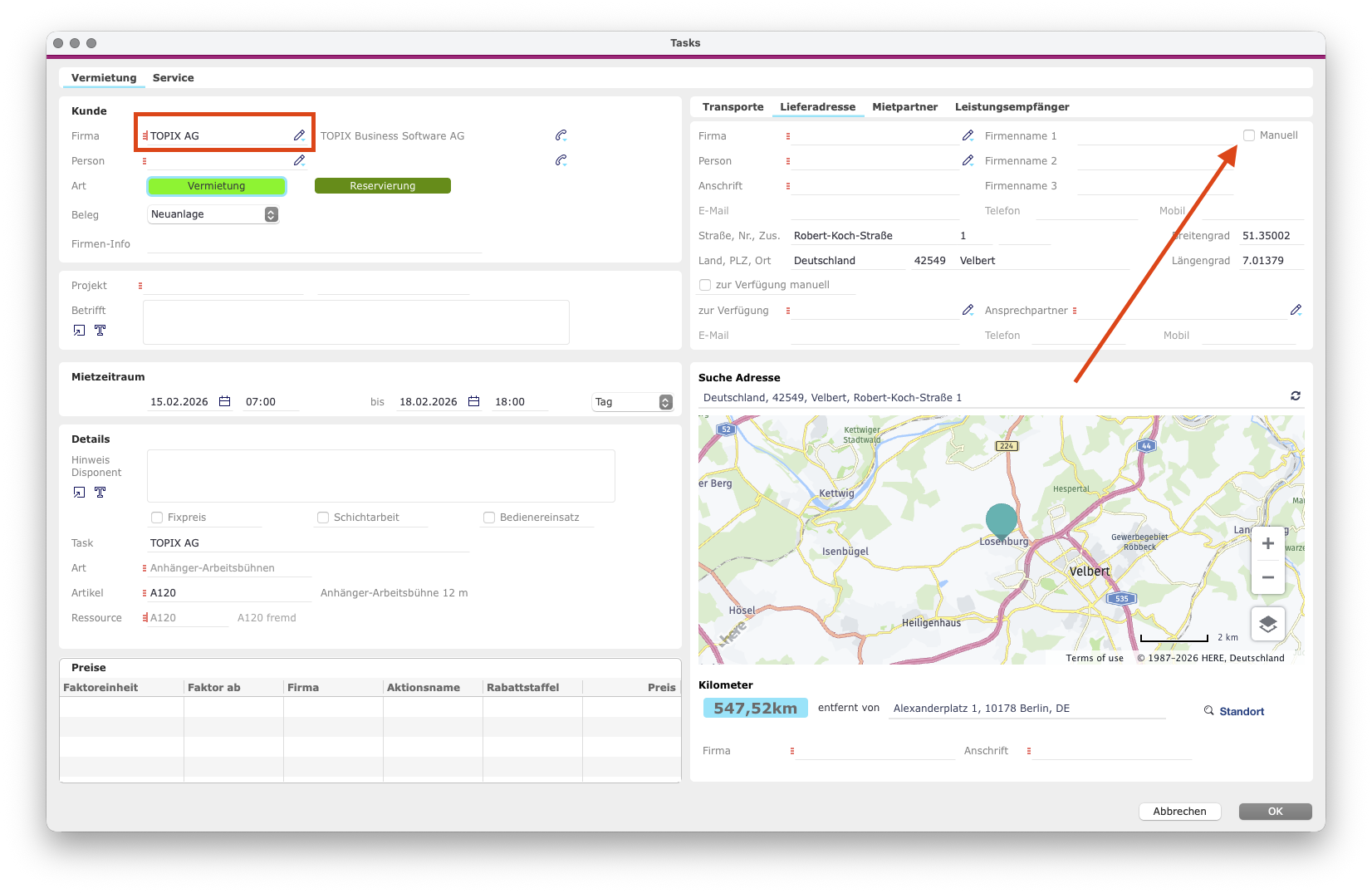1372x893 pixels.
Task: Open the Lieferadresse tab
Action: (x=818, y=107)
